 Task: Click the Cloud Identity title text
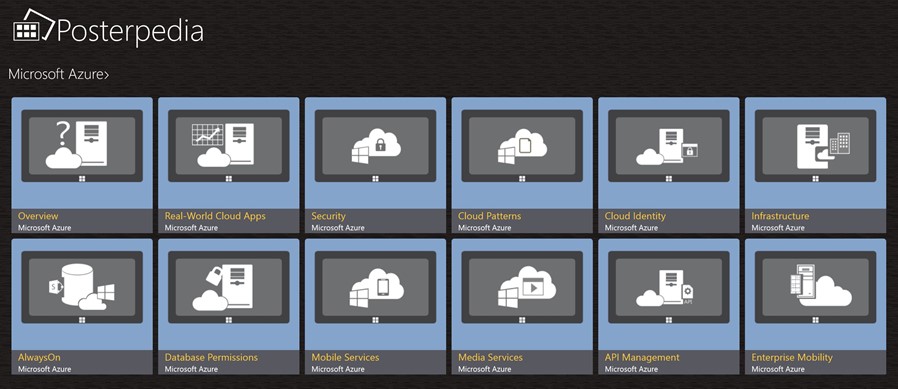click(635, 216)
